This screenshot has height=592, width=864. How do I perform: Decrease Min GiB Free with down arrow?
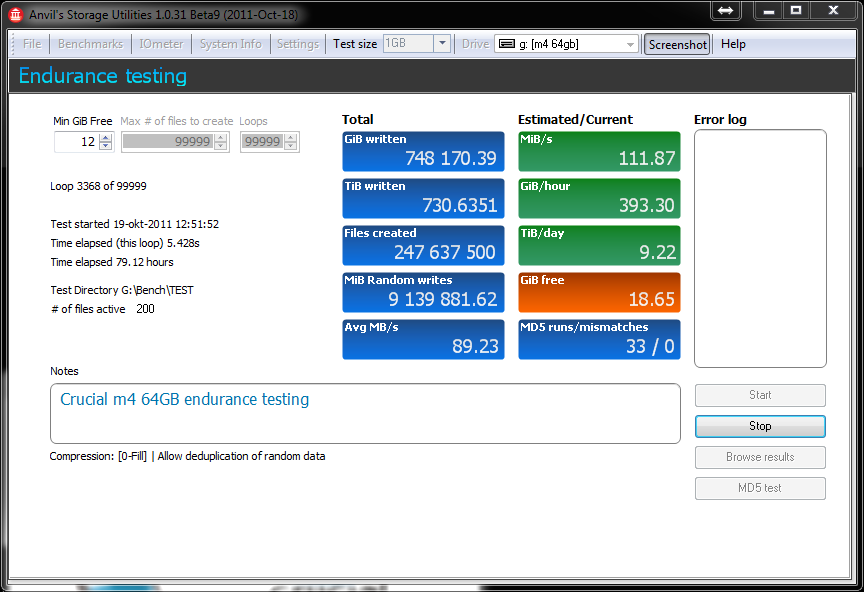(x=105, y=146)
